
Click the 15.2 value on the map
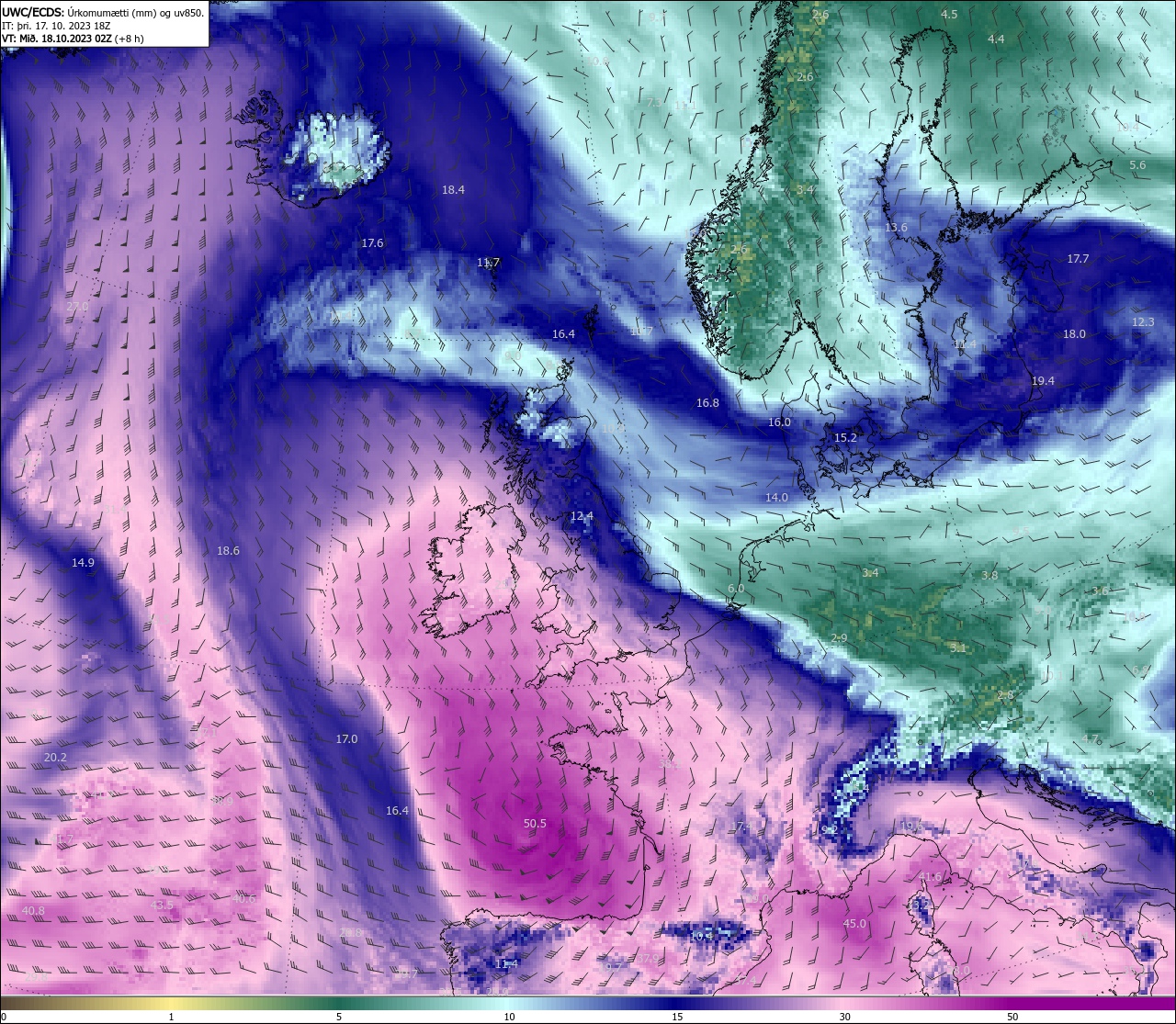[845, 438]
